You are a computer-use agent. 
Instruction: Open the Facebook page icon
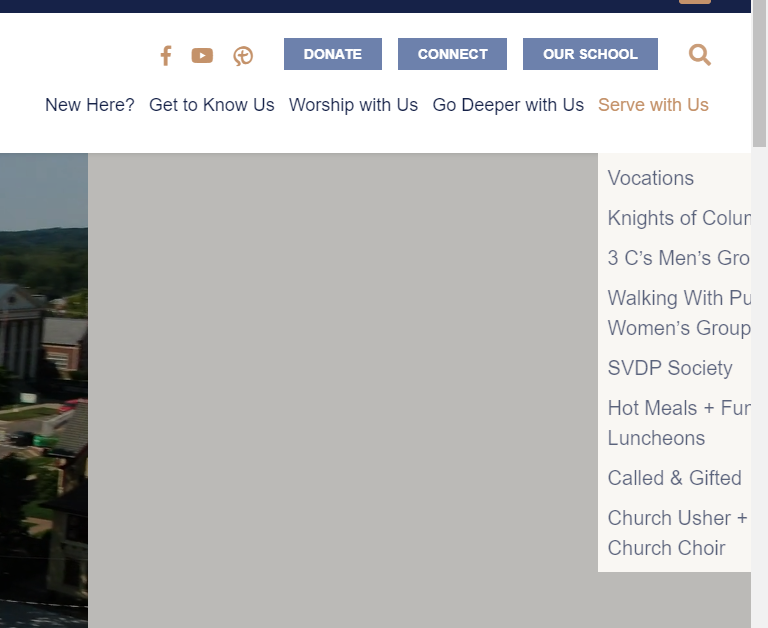166,55
